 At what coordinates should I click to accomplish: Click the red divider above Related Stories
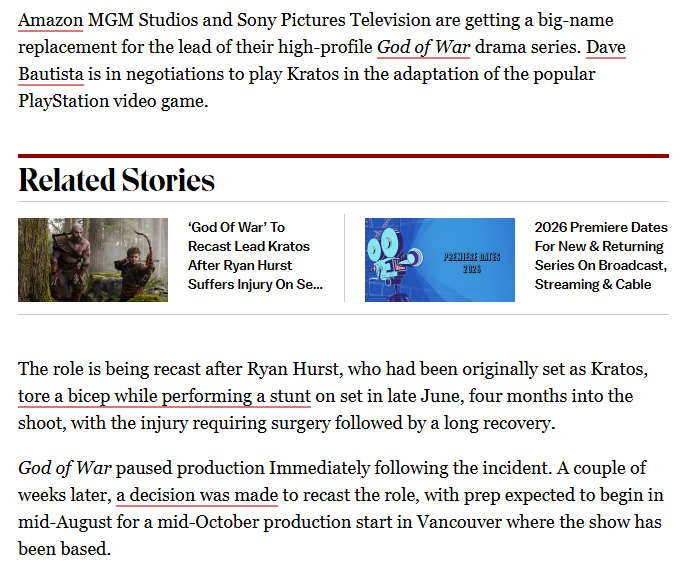click(343, 156)
